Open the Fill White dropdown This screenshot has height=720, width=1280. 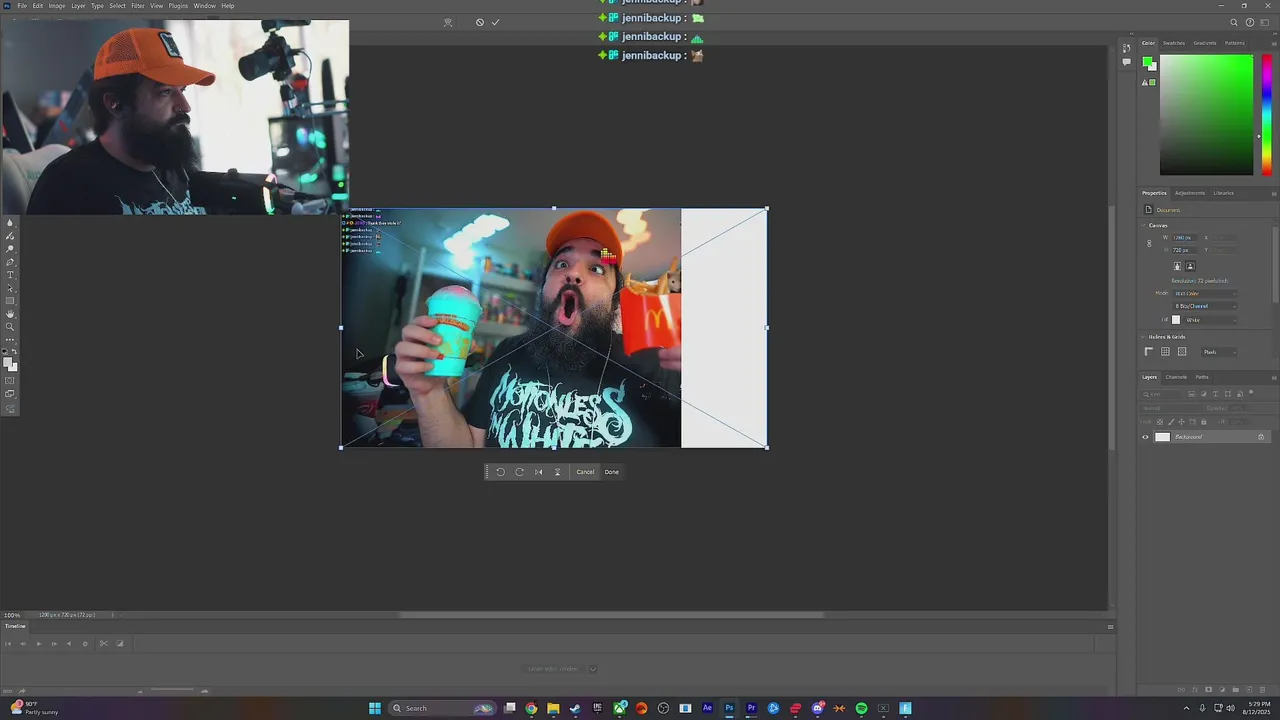(1211, 320)
